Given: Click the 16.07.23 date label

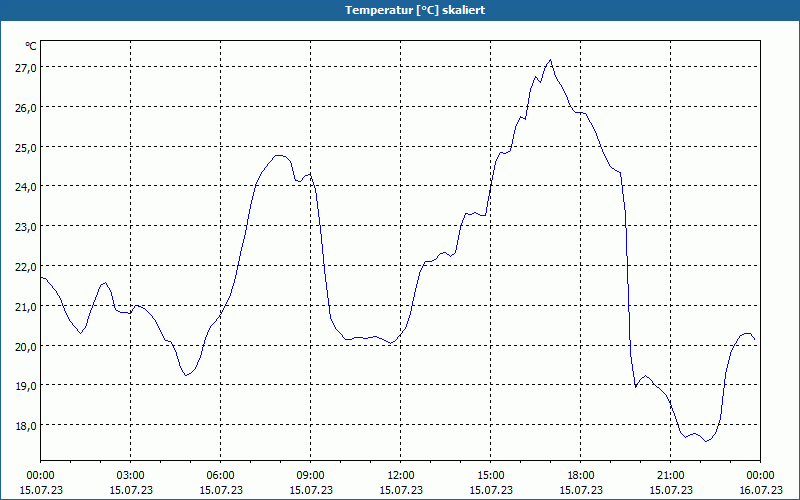Looking at the screenshot, I should pos(761,490).
